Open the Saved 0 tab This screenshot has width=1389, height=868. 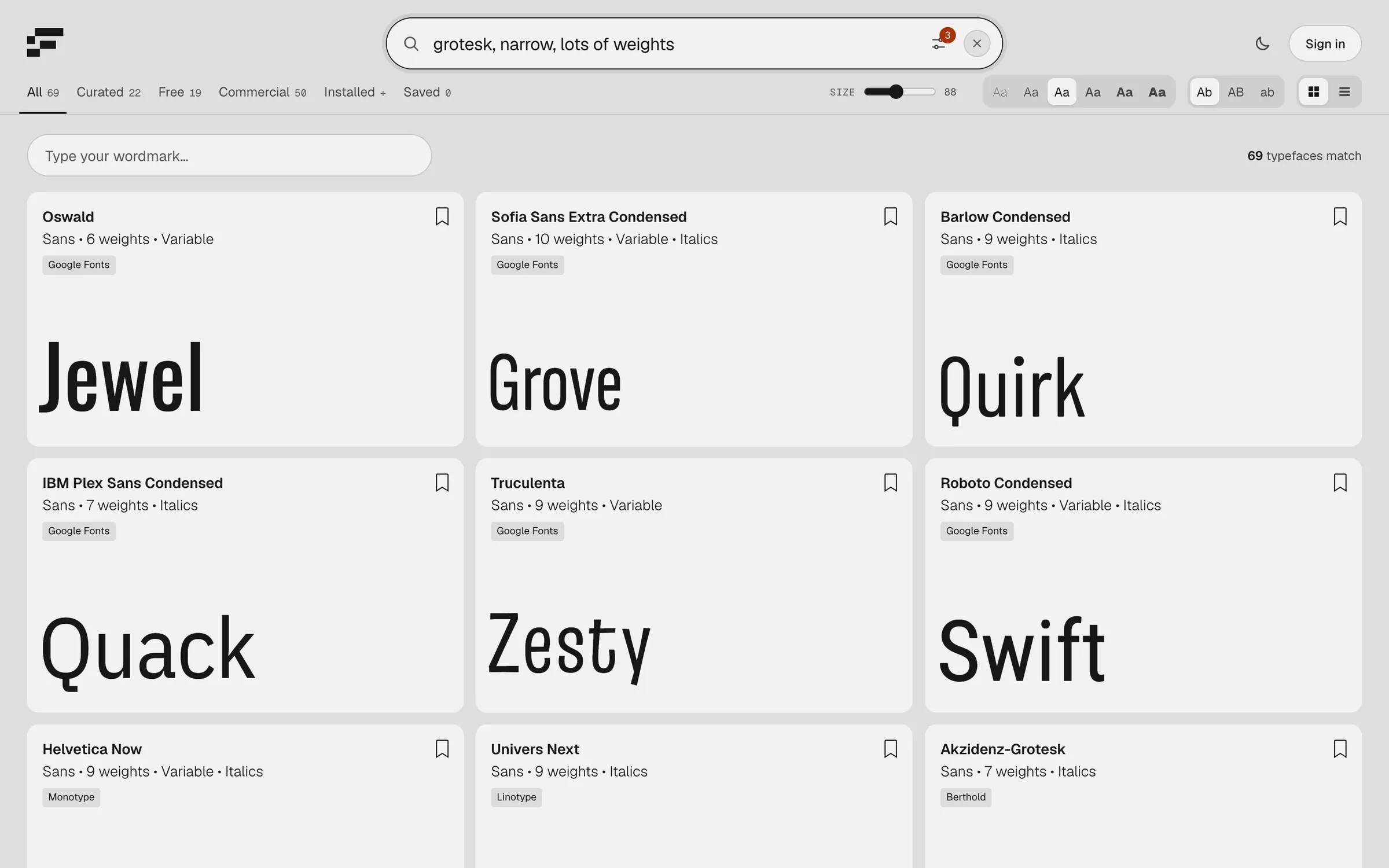(x=427, y=92)
